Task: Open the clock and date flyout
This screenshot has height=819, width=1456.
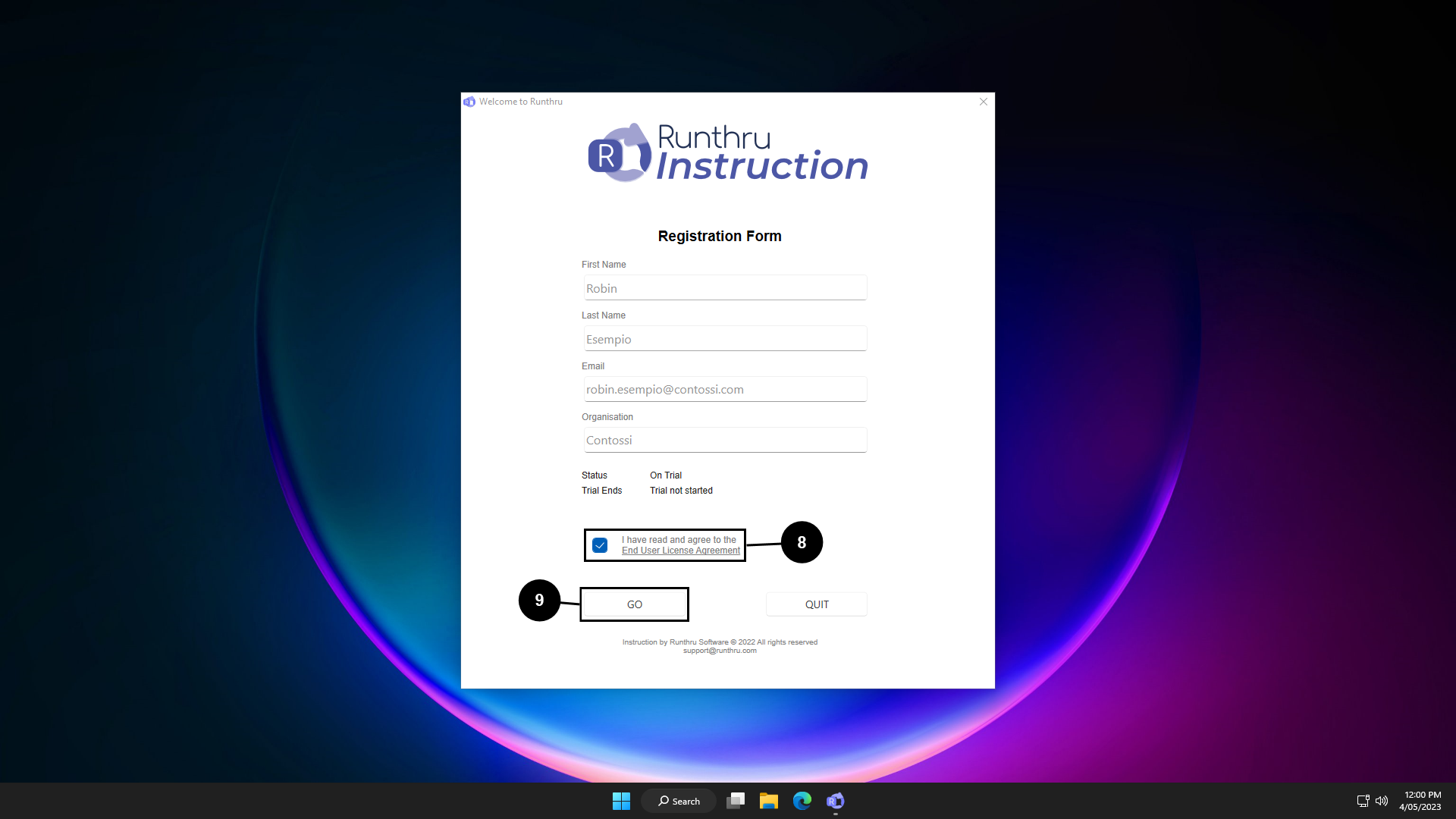Action: coord(1420,801)
